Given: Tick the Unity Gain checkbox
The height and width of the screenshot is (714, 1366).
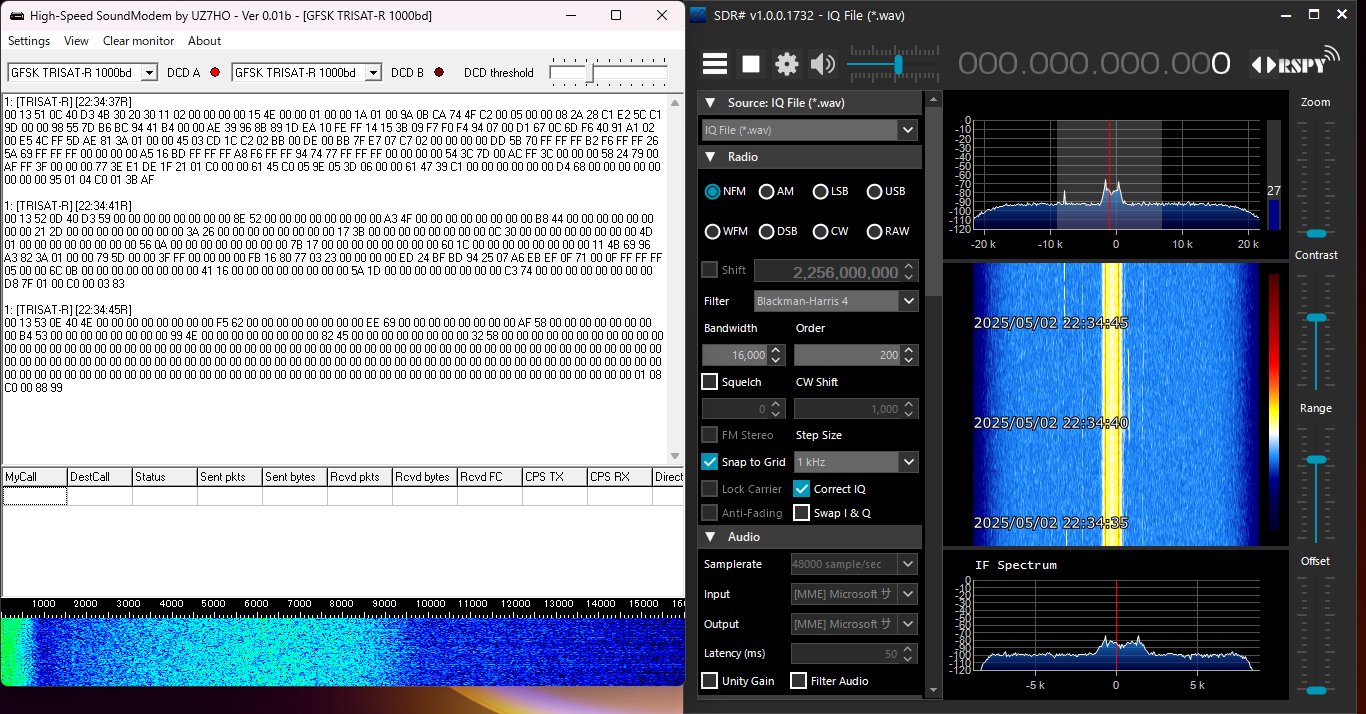Looking at the screenshot, I should 709,681.
